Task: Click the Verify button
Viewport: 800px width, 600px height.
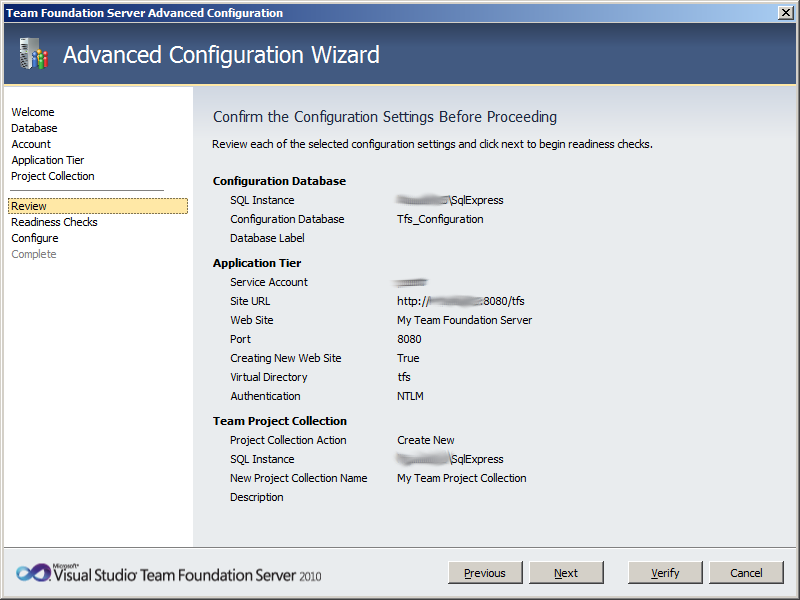Action: pos(665,572)
